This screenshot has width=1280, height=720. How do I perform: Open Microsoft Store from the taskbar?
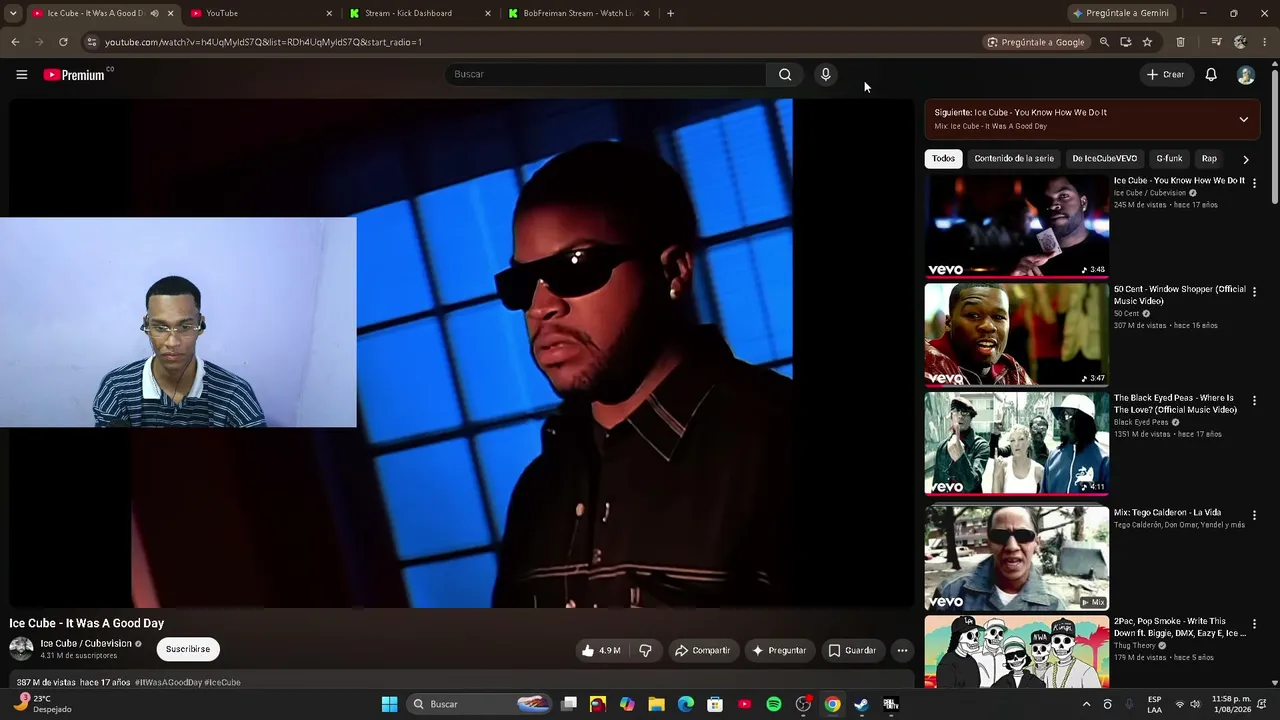715,704
